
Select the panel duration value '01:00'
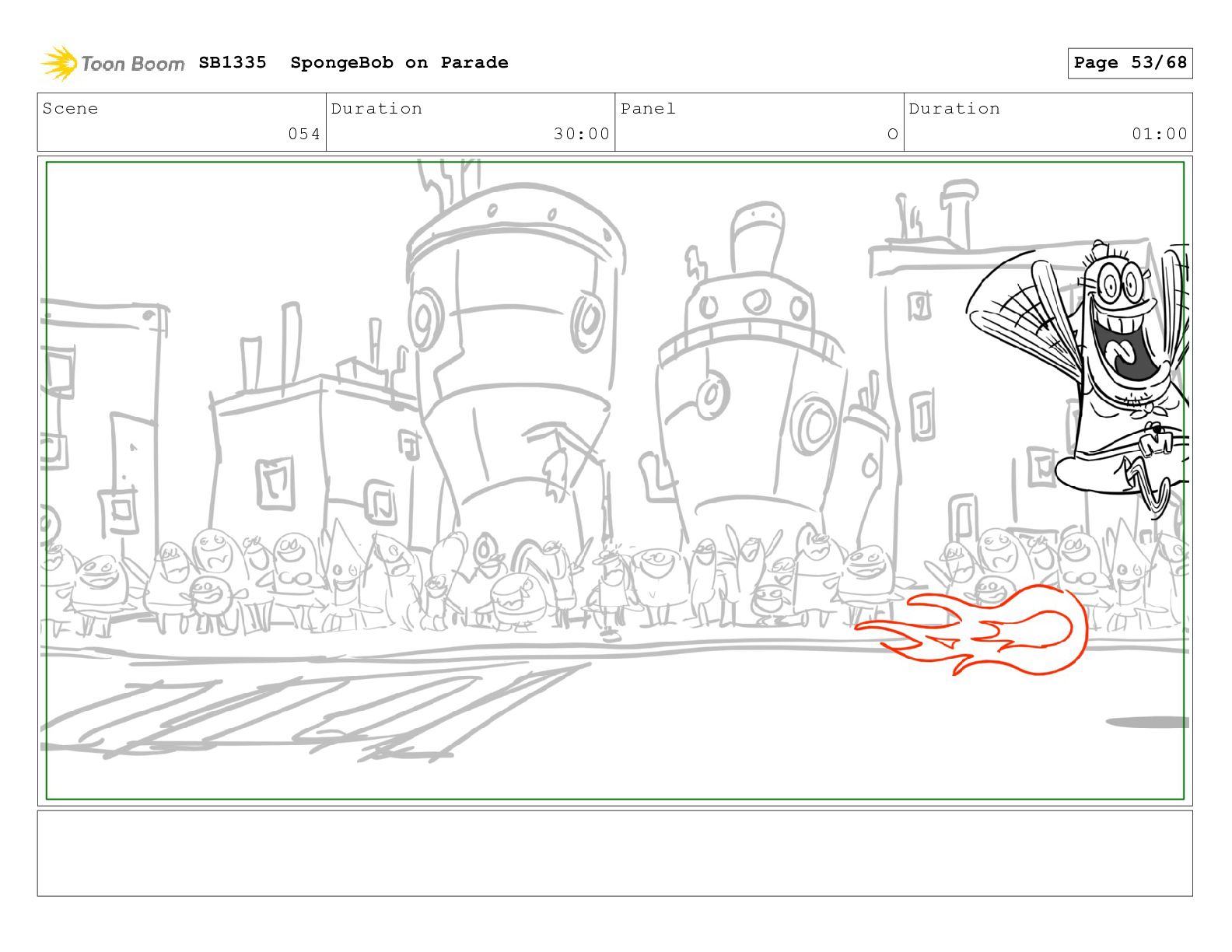click(x=1160, y=134)
